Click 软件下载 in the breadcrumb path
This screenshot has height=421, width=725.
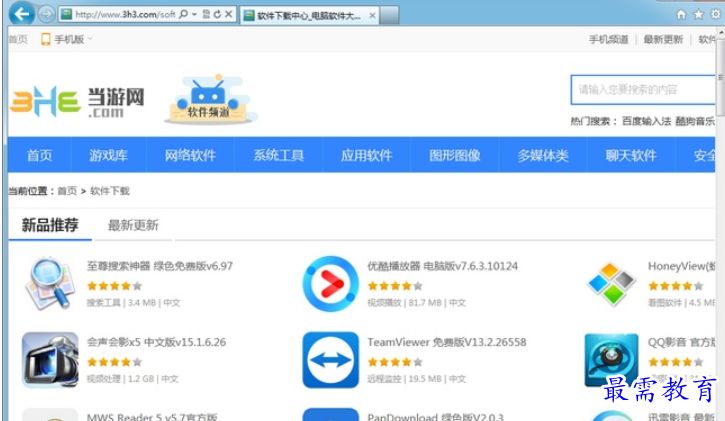pos(110,191)
